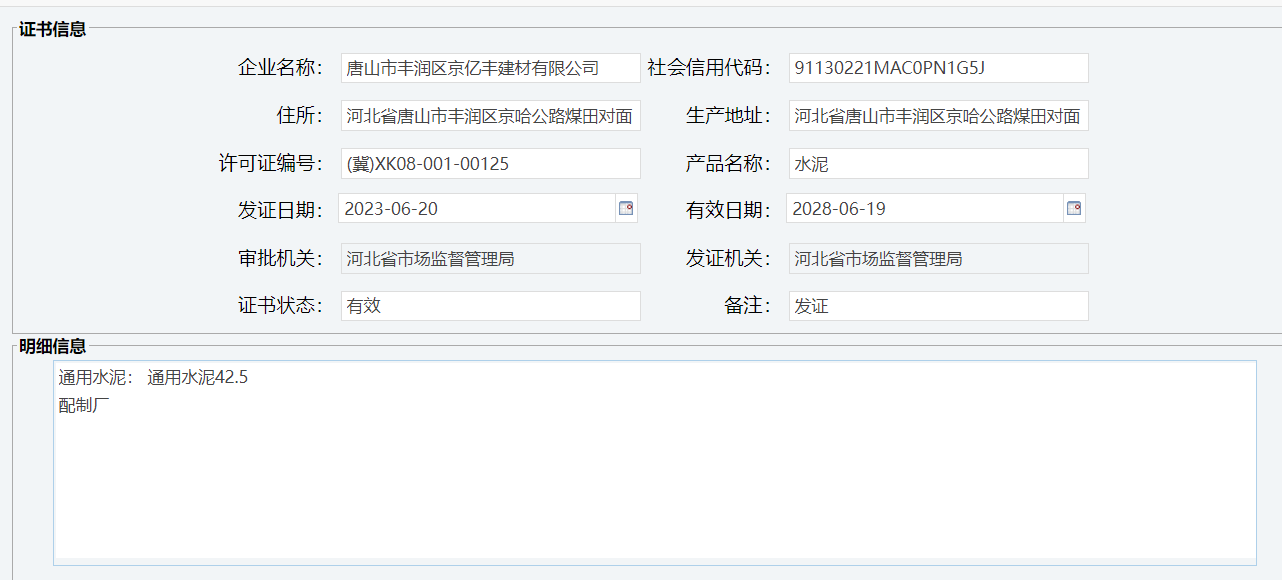Open the 有效日期 calendar picker icon

(1074, 209)
